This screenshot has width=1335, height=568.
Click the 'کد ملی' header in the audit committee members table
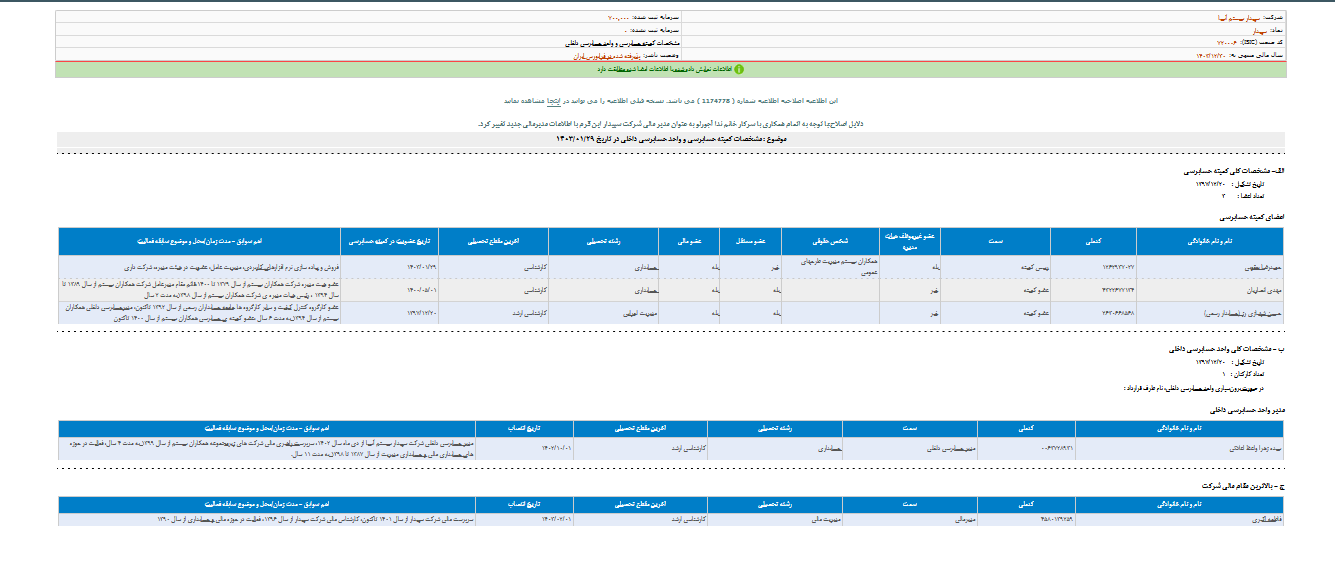(x=1093, y=242)
